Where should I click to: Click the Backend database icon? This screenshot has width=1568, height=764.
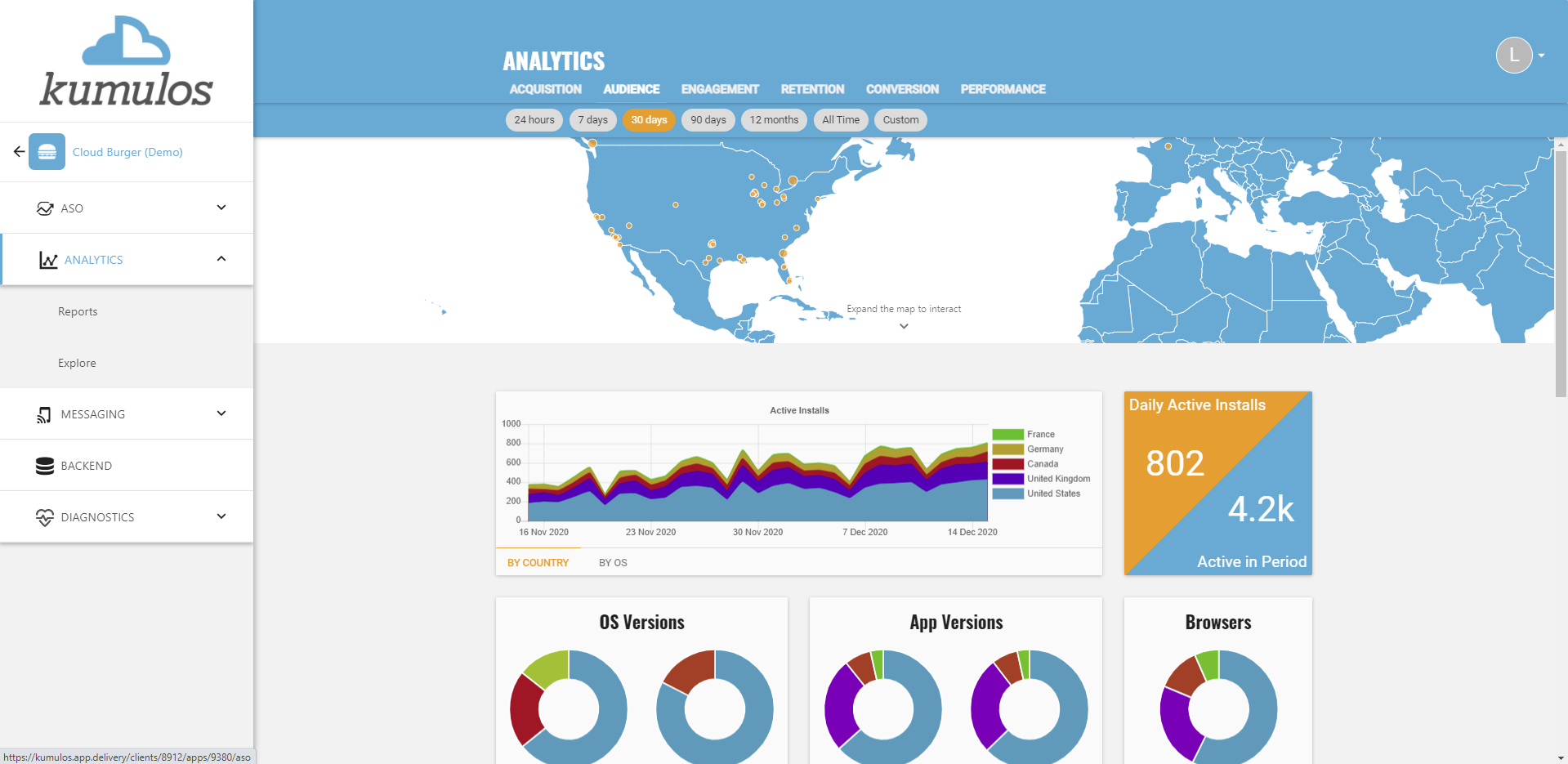45,466
